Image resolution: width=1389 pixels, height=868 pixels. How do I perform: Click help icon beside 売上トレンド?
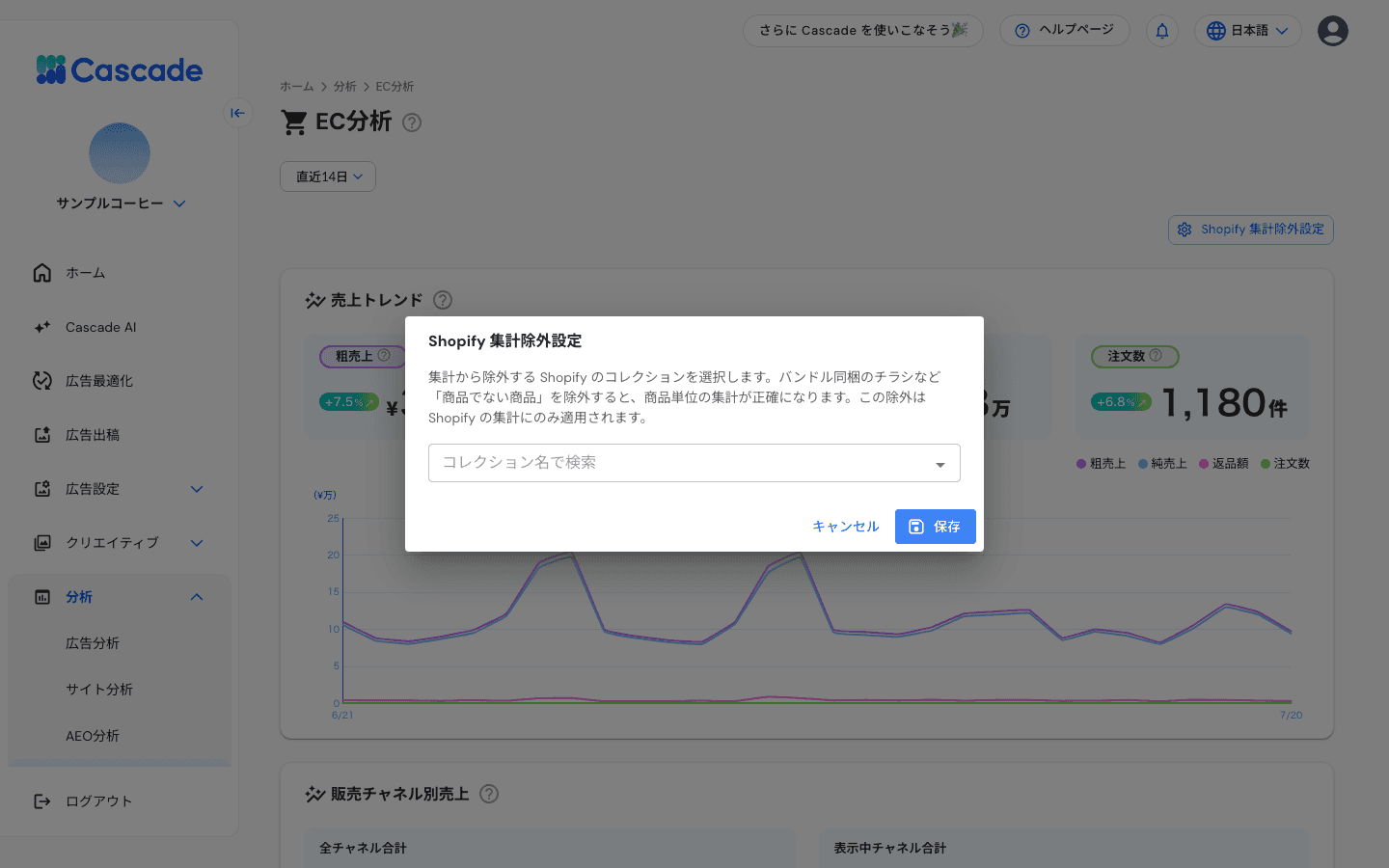443,300
